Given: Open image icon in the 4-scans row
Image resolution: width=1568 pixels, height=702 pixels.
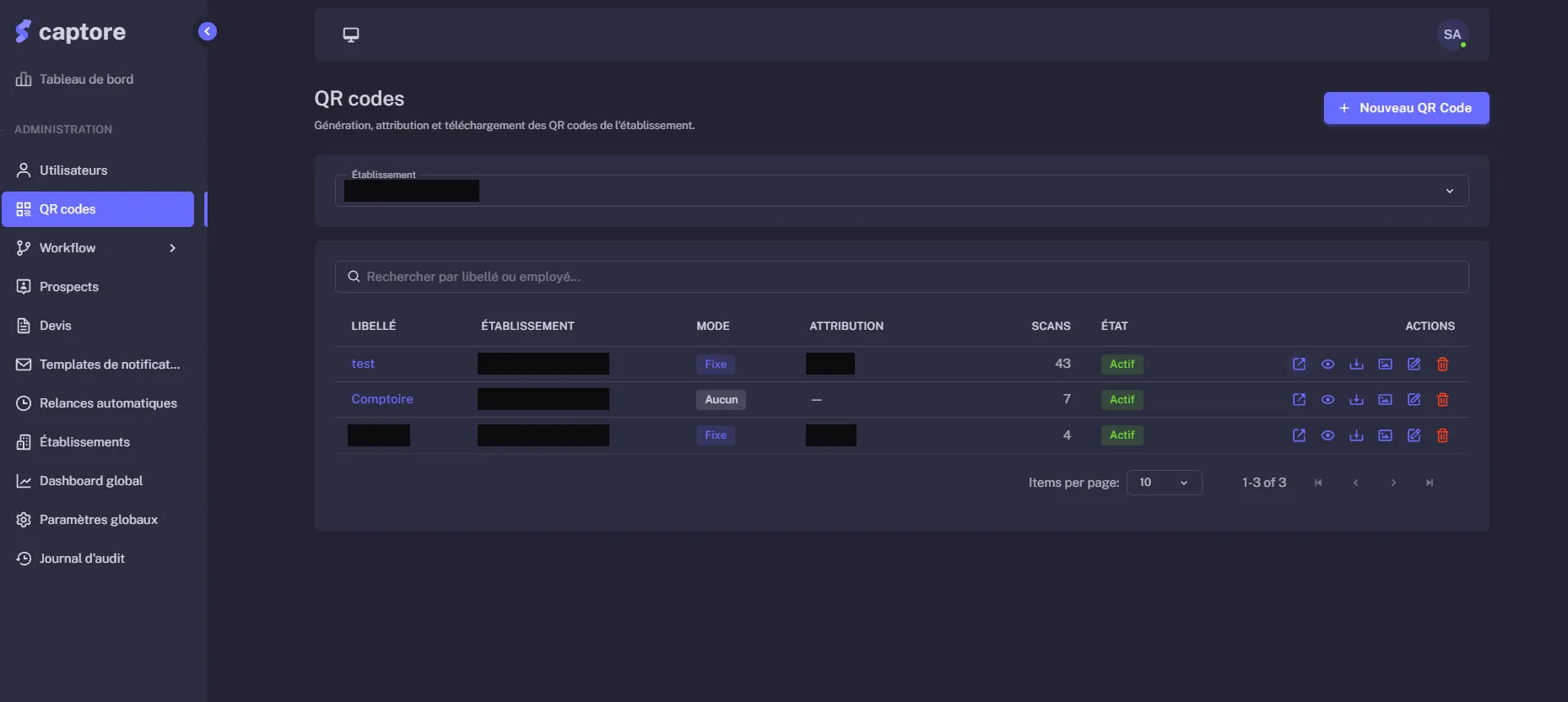Looking at the screenshot, I should [1385, 435].
